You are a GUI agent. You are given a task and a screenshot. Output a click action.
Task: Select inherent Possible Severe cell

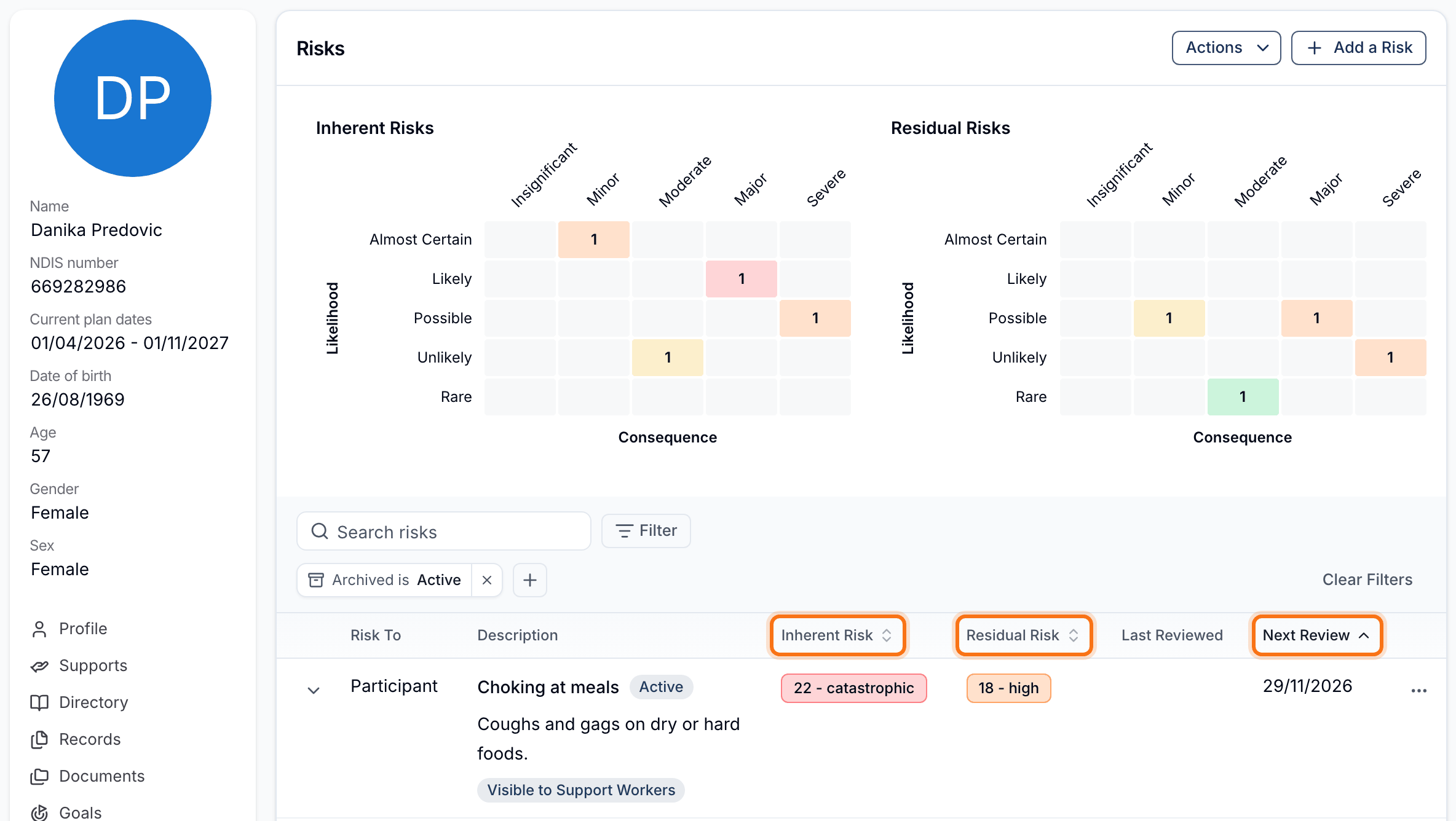[x=815, y=318]
